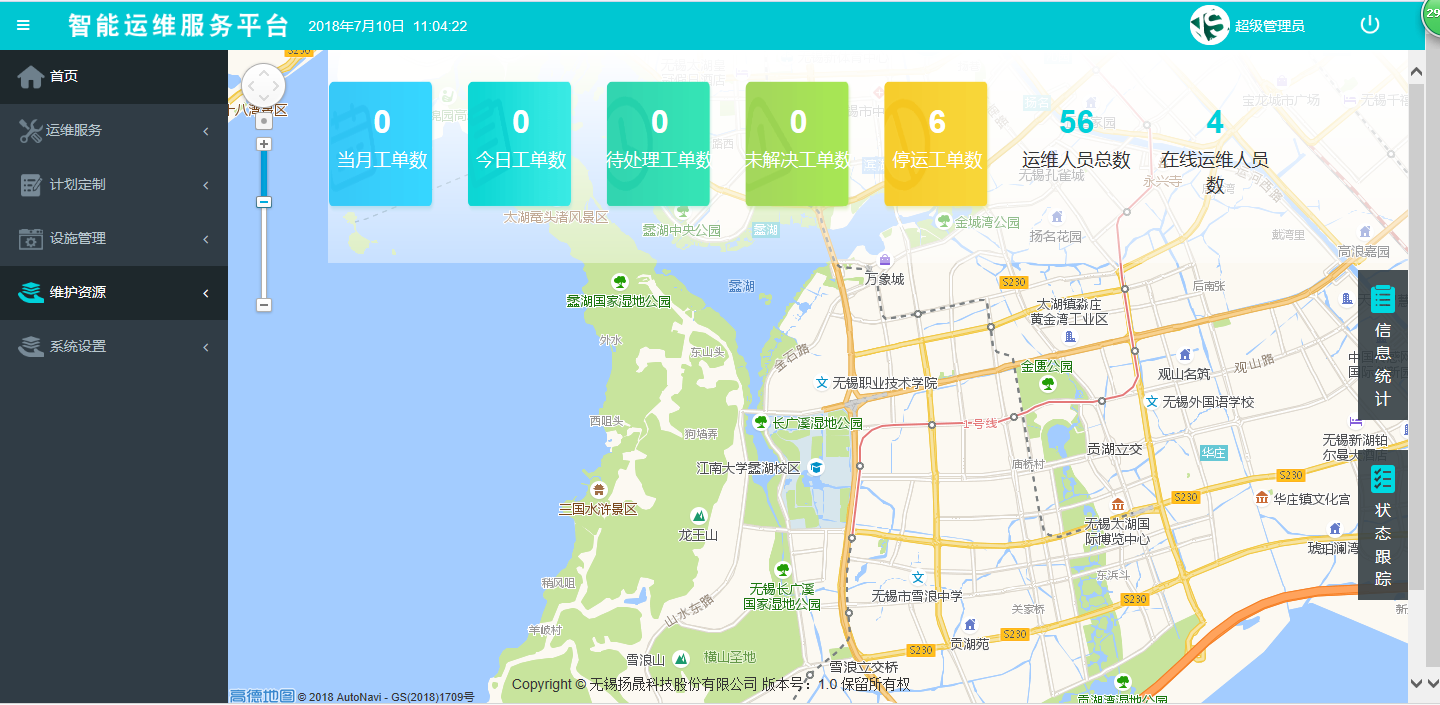The height and width of the screenshot is (705, 1440).
Task: Click 蠡湖国家湿地公园 map label
Action: click(619, 300)
